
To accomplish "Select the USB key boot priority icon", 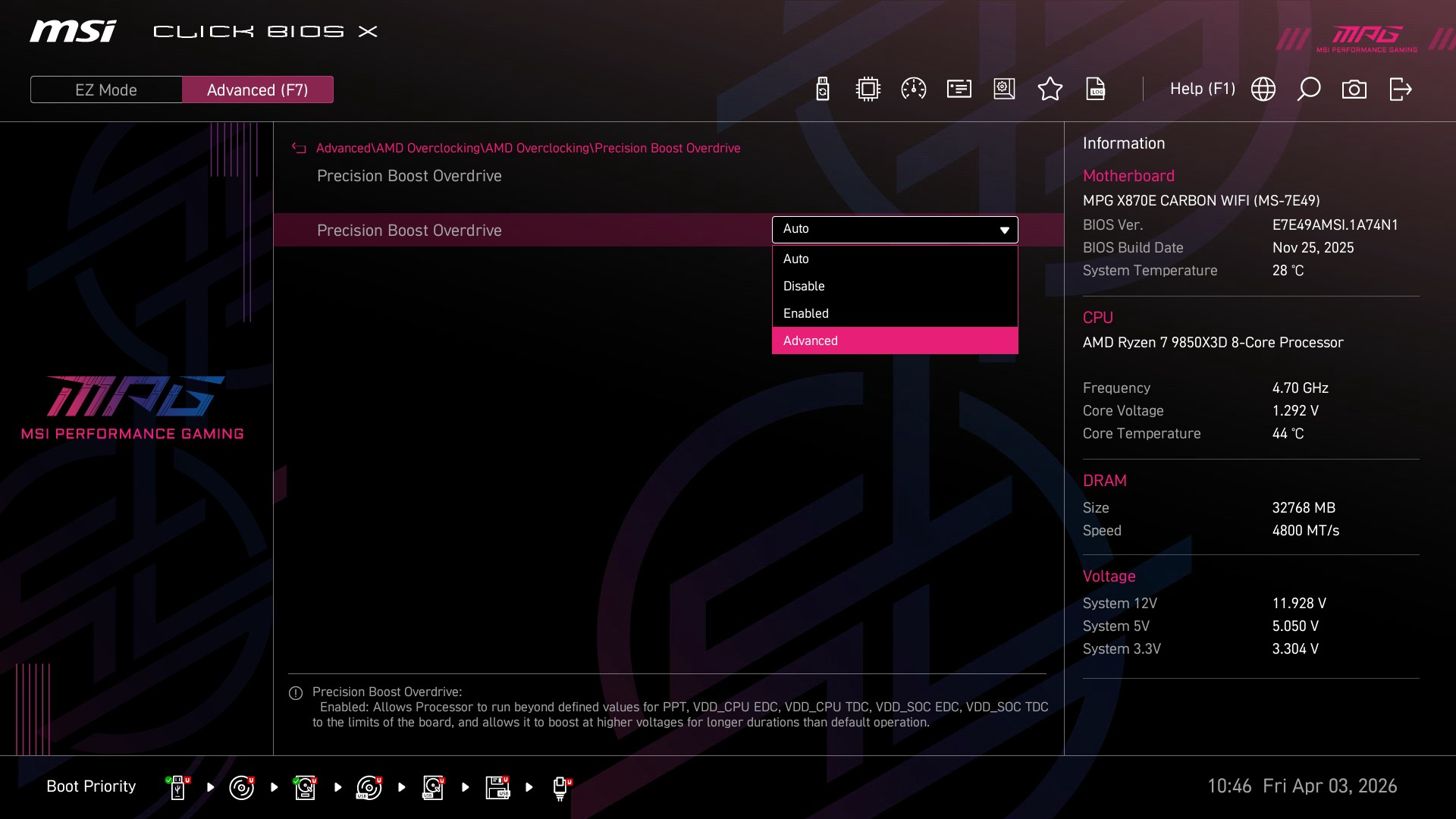I will (x=177, y=787).
